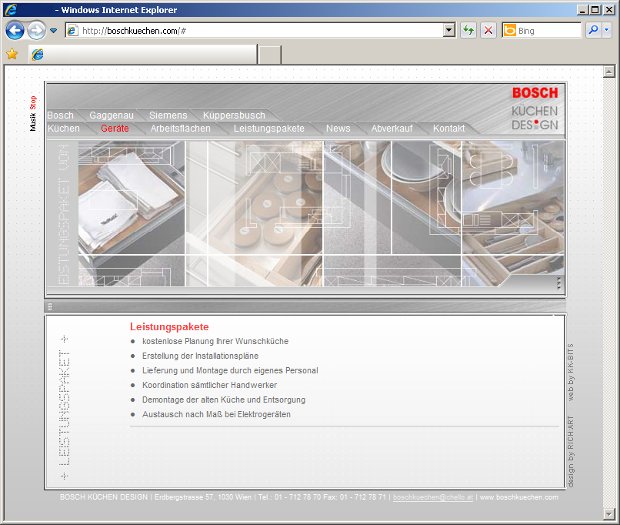Click the web by KK-BITS credit text

571,372
